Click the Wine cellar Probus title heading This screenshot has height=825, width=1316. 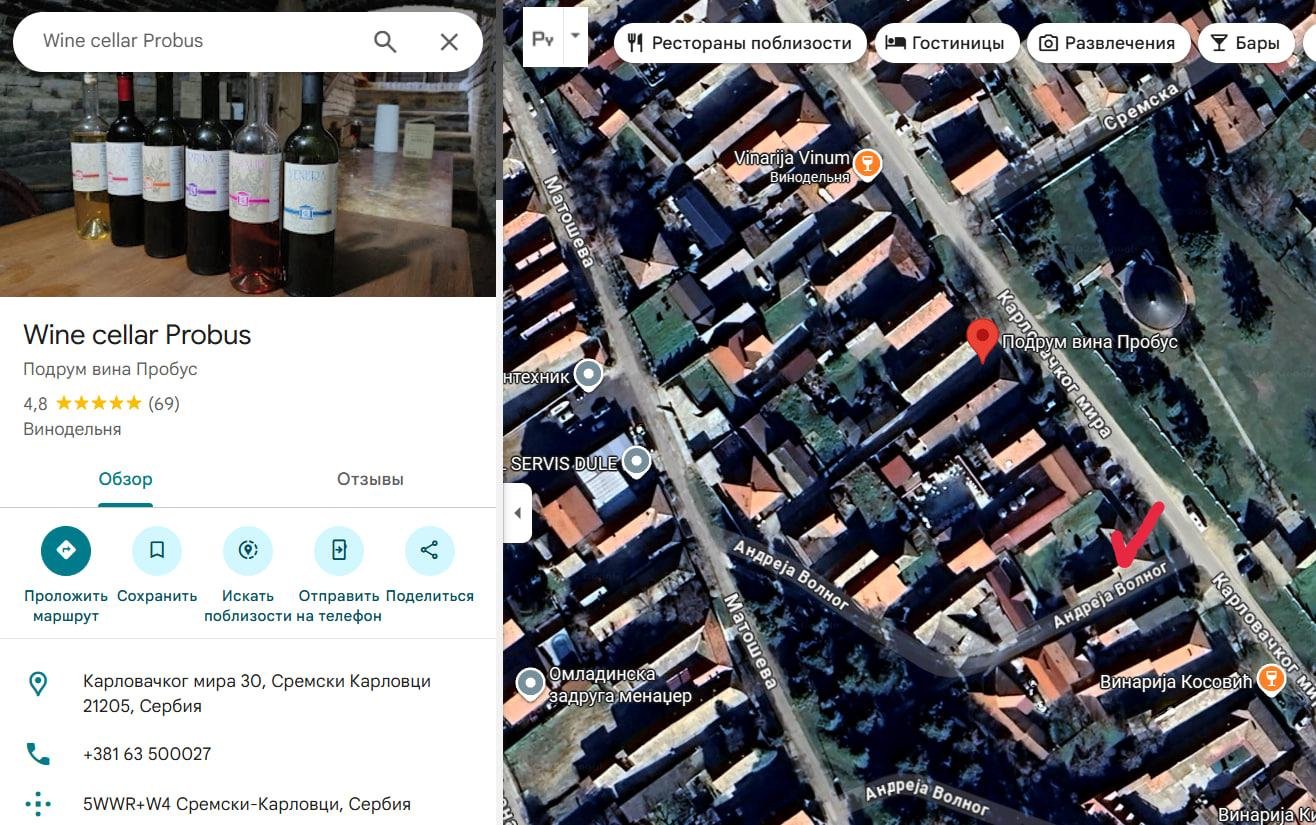coord(137,335)
